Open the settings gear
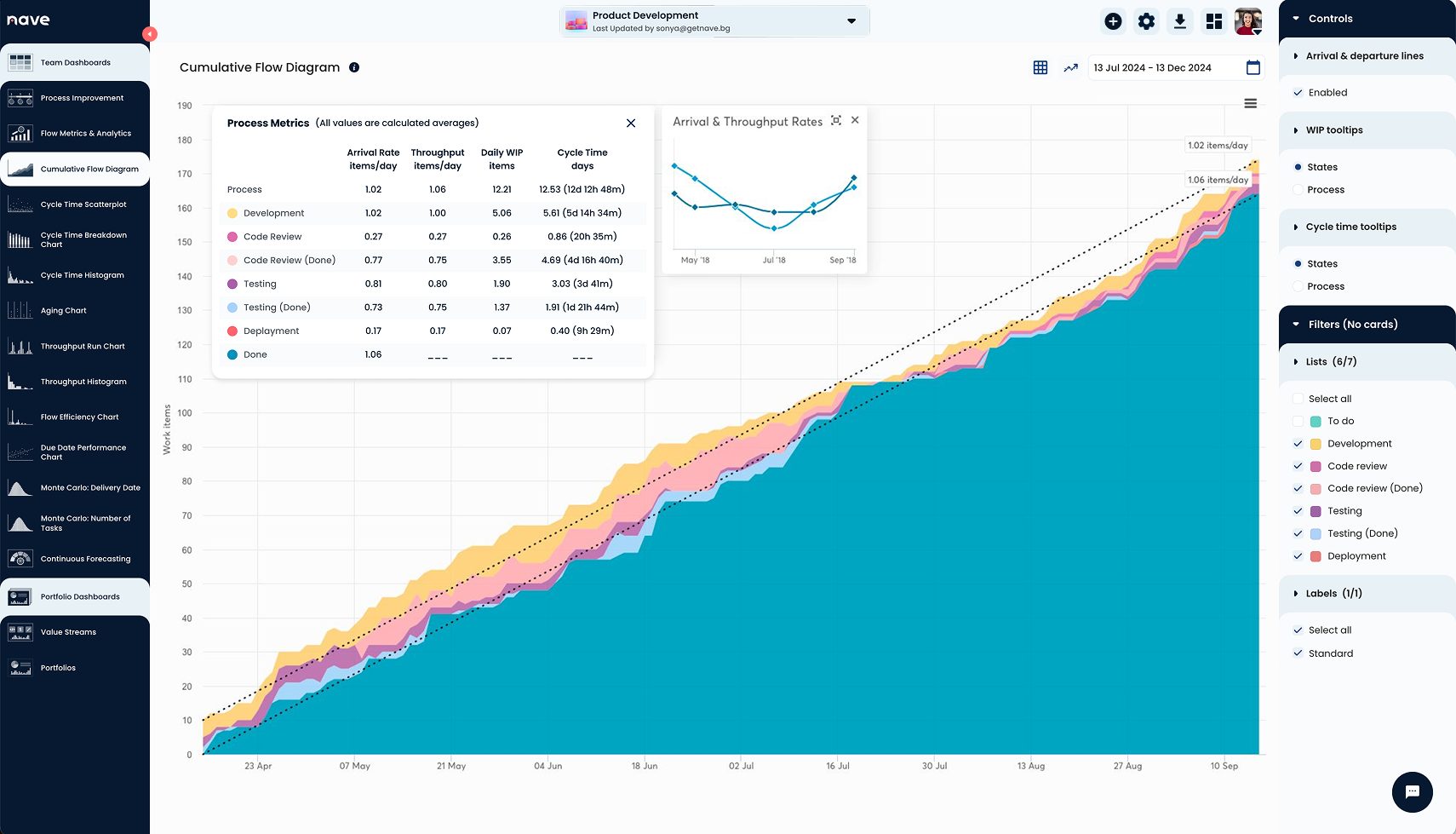Viewport: 1456px width, 834px height. coord(1146,20)
